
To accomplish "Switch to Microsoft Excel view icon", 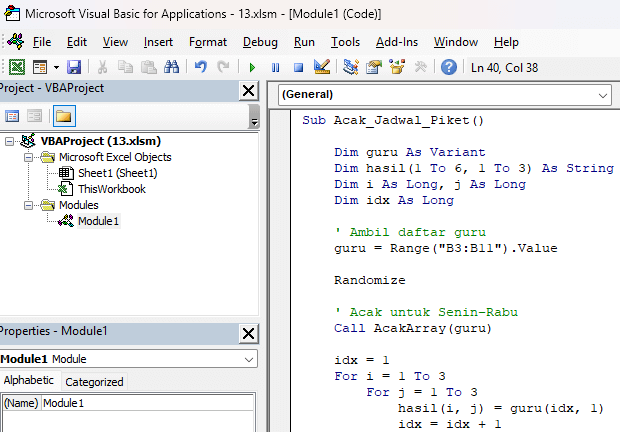I will click(x=17, y=67).
